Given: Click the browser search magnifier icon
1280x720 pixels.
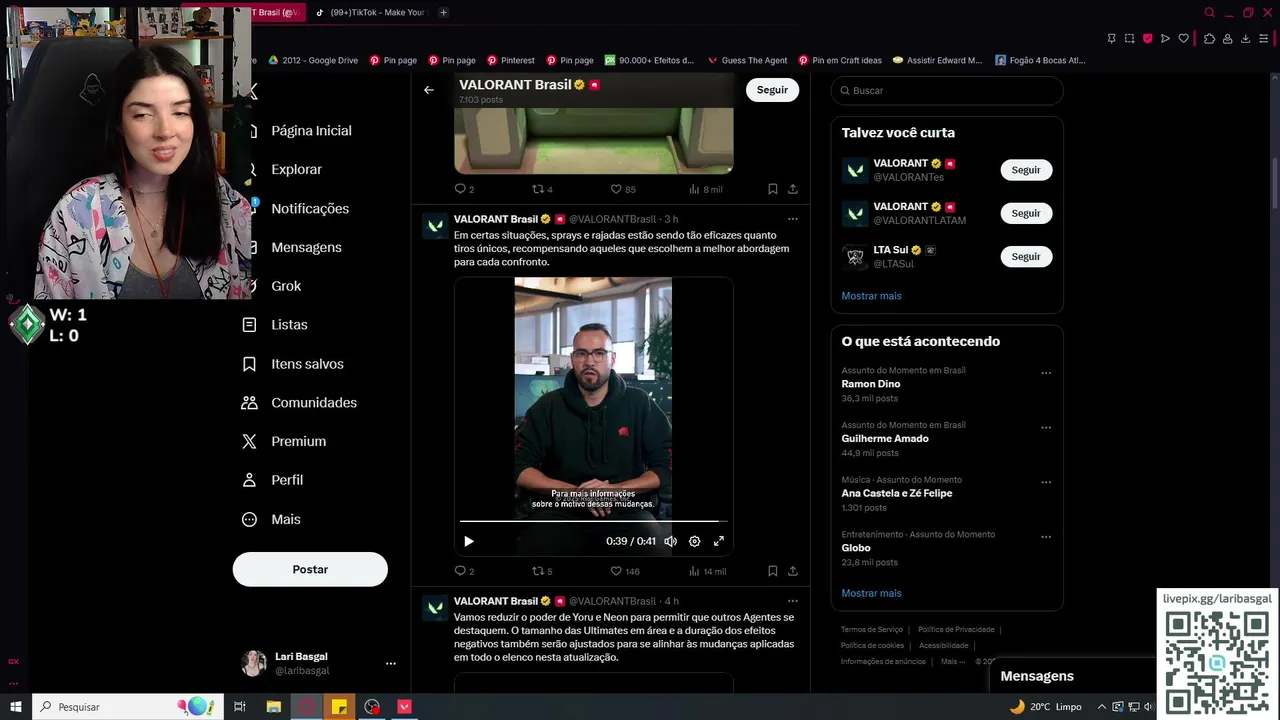Looking at the screenshot, I should [1209, 12].
